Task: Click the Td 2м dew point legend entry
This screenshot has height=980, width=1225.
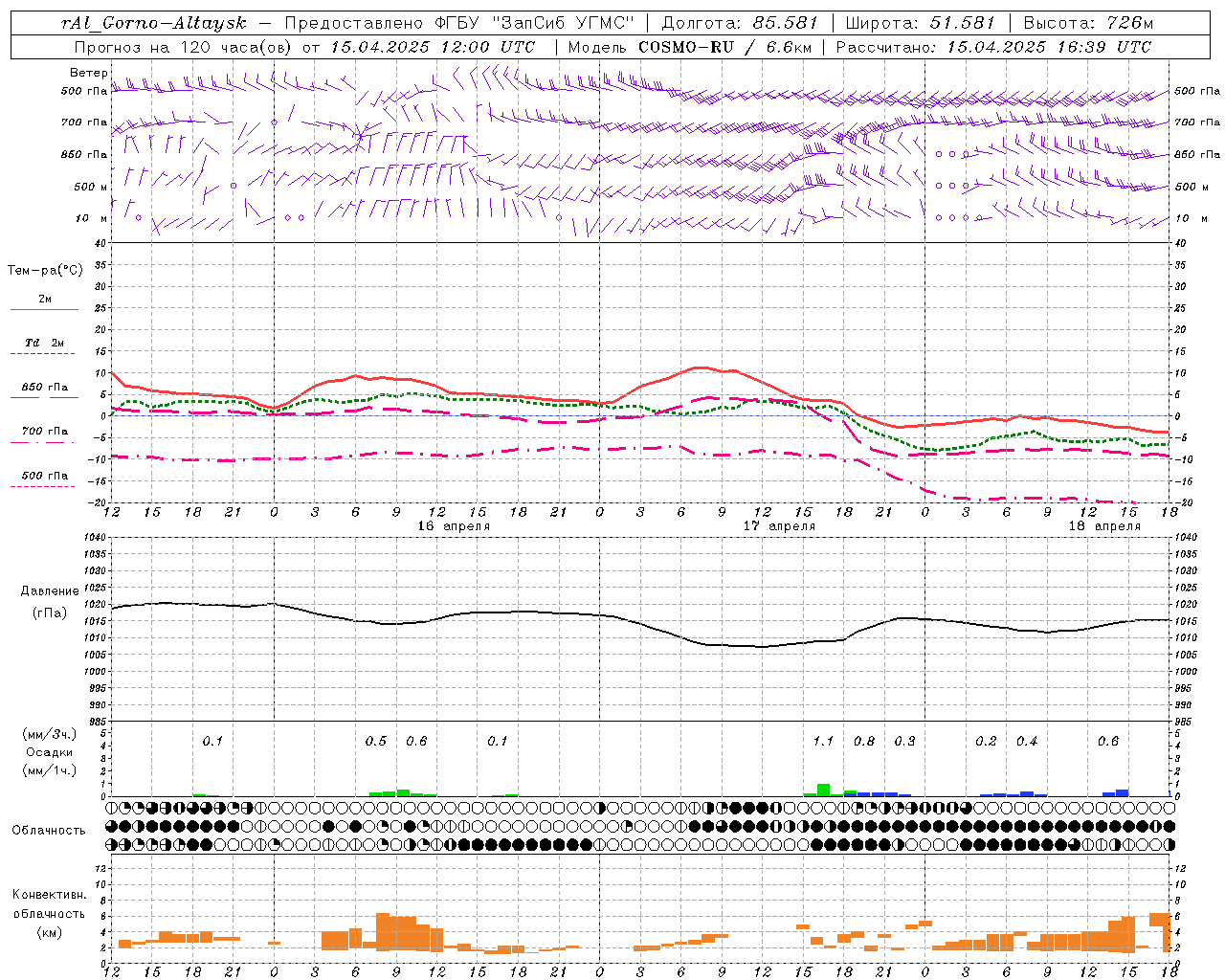Action: (44, 343)
